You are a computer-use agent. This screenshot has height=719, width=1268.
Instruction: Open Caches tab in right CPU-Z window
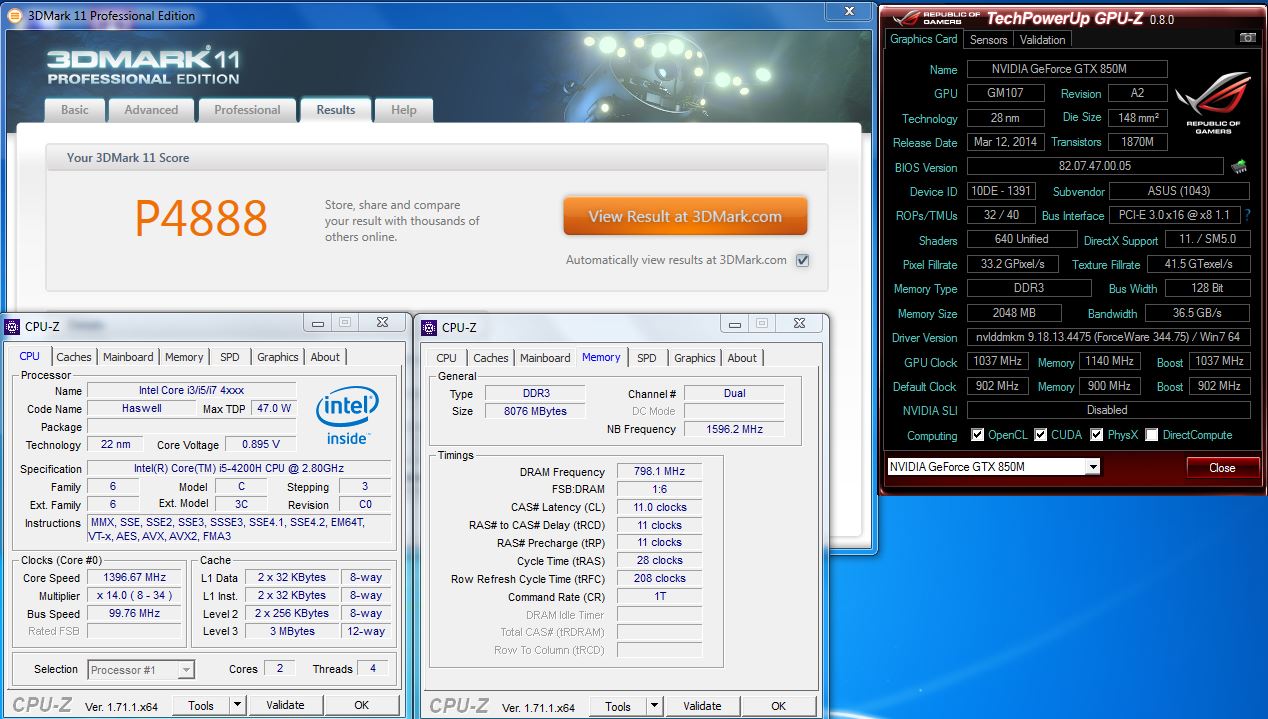(x=491, y=358)
